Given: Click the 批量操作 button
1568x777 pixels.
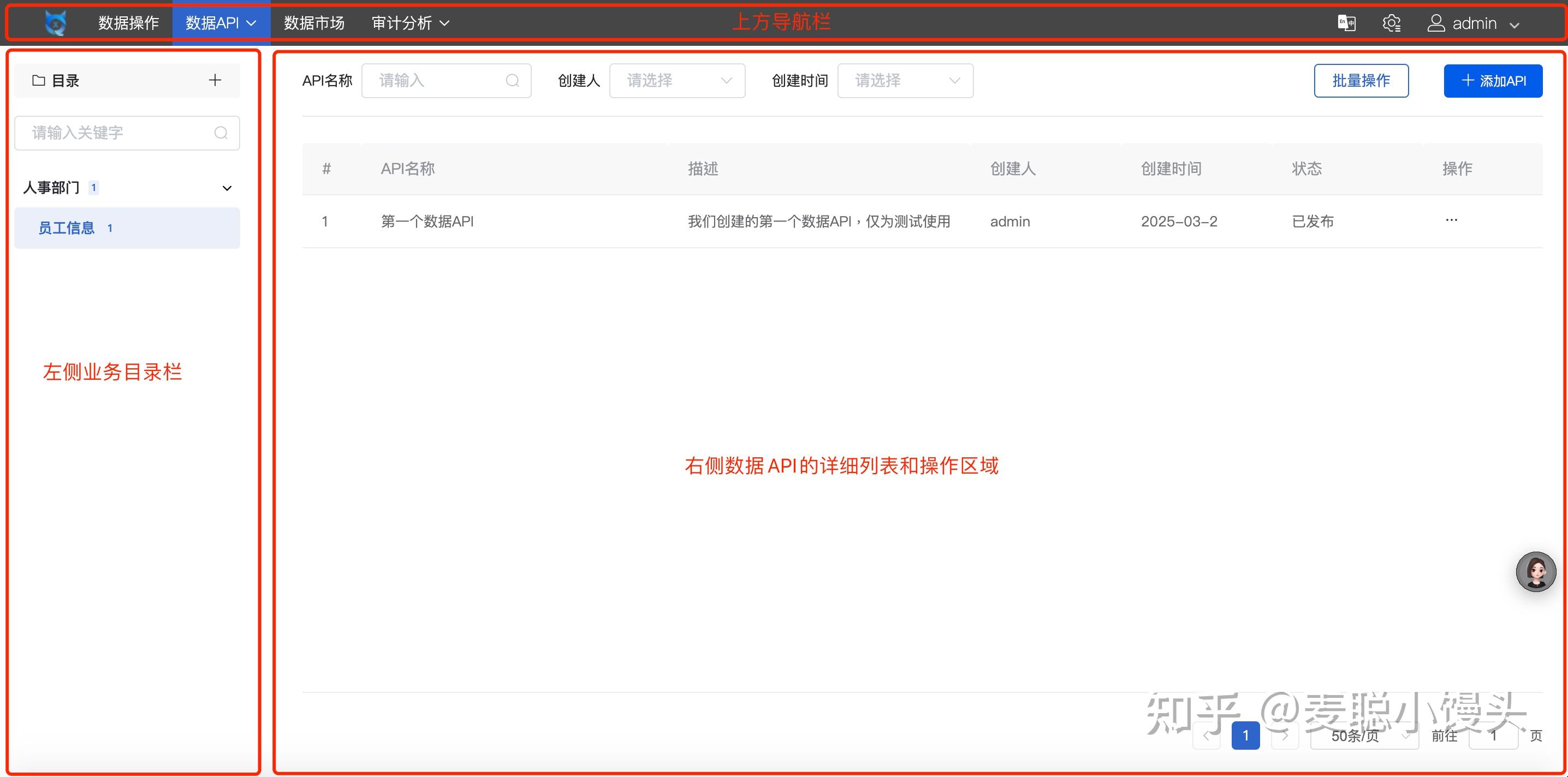Looking at the screenshot, I should pos(1361,80).
